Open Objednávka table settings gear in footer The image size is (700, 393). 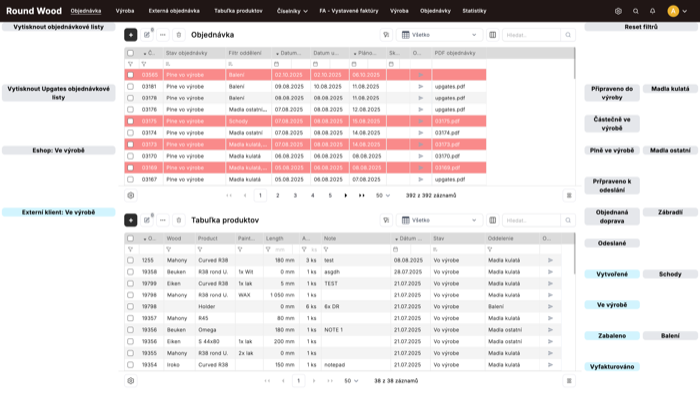[x=131, y=196]
